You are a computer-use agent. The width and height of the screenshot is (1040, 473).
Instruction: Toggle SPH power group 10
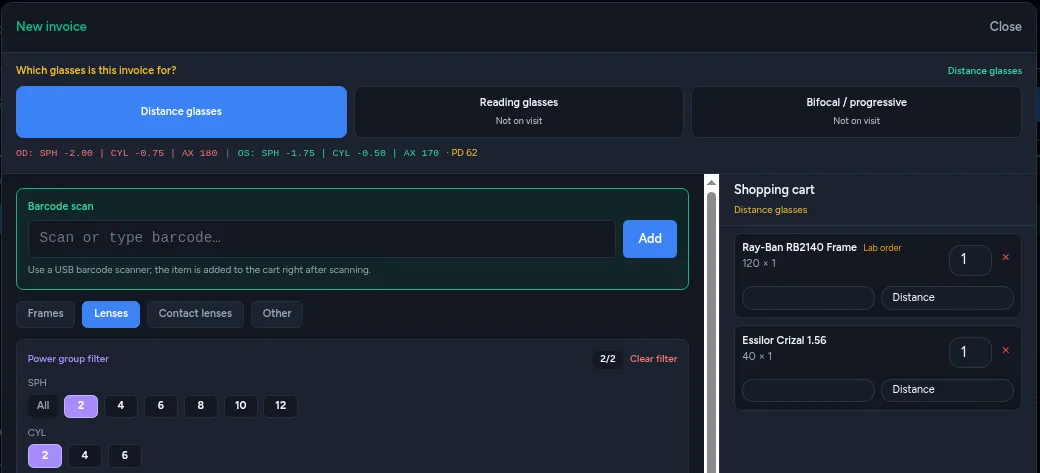coord(241,406)
